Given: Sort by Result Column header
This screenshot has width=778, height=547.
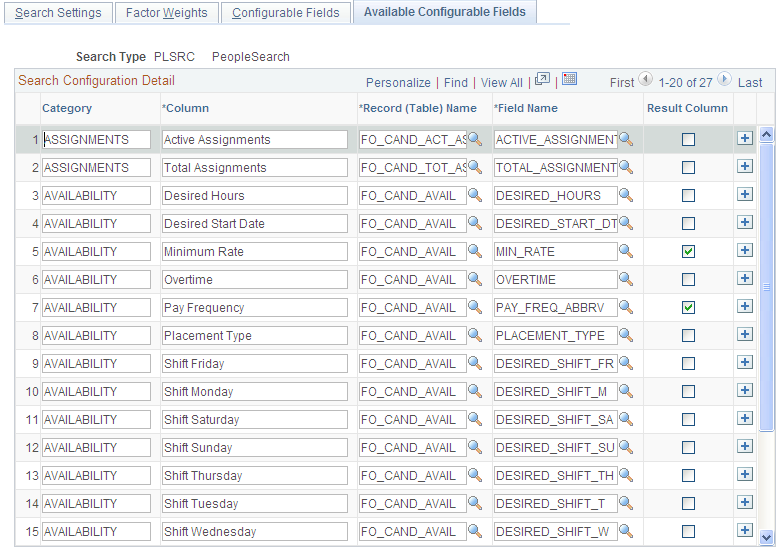Looking at the screenshot, I should 687,108.
